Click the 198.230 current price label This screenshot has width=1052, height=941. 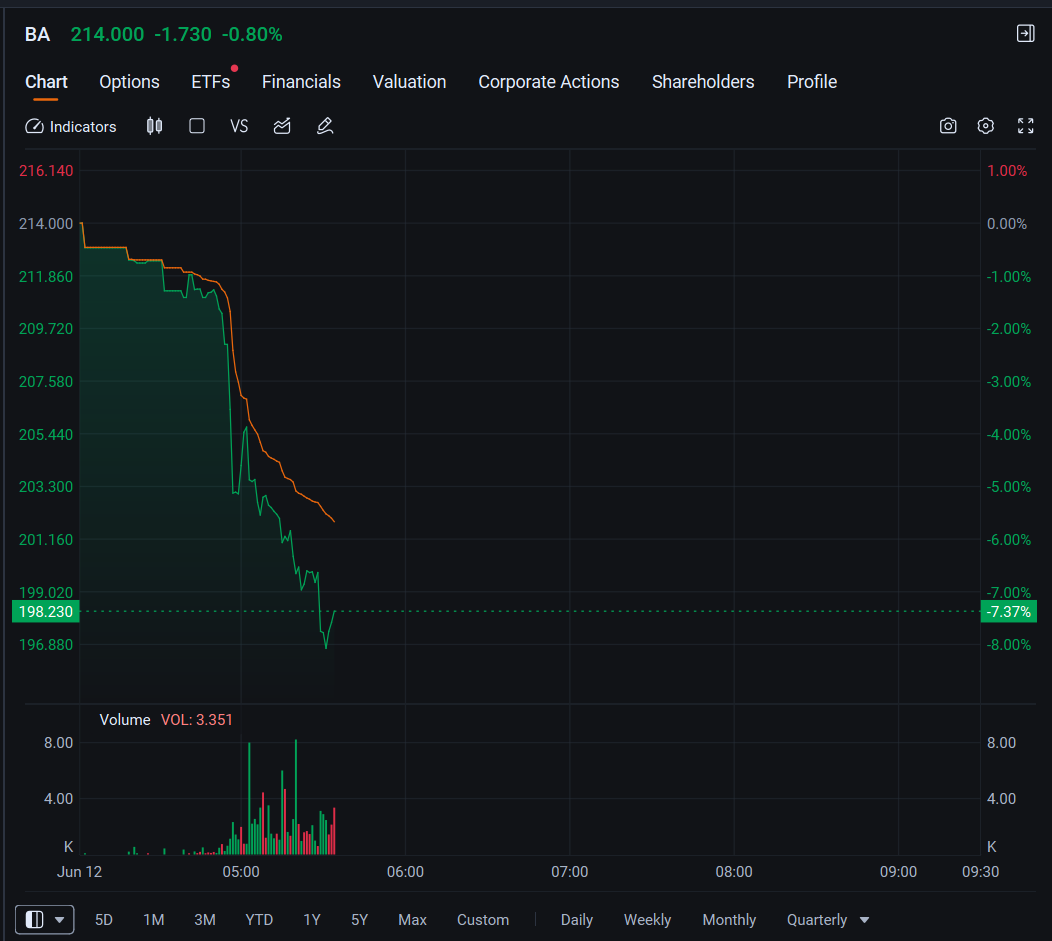coord(46,612)
